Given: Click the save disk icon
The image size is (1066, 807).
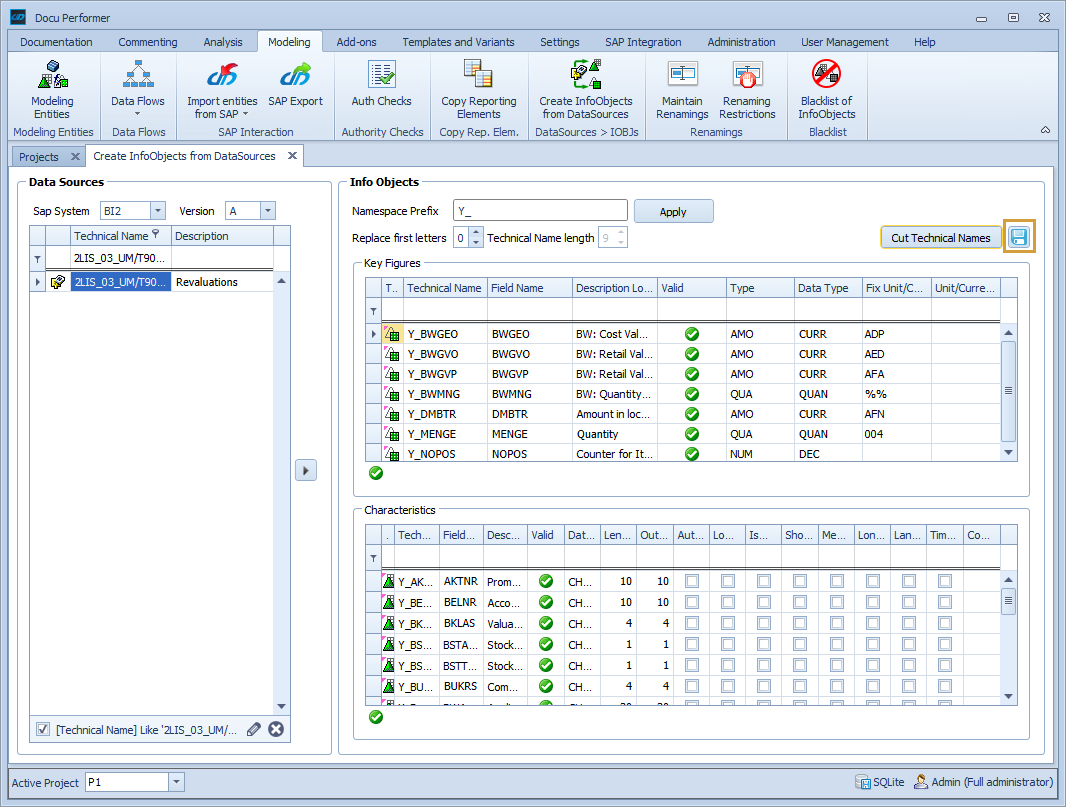Looking at the screenshot, I should [x=1019, y=237].
